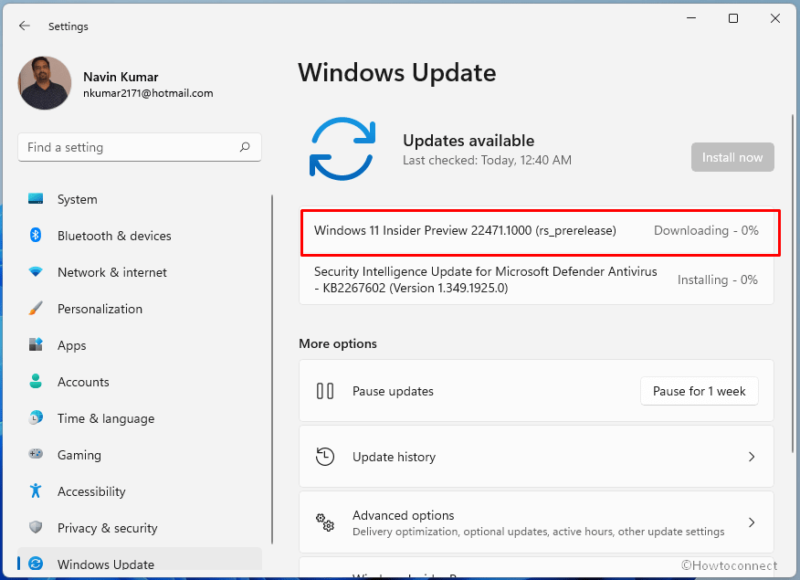Screen dimensions: 800x580
Task: Click the main page vertical scrollbar
Action: (x=792, y=283)
